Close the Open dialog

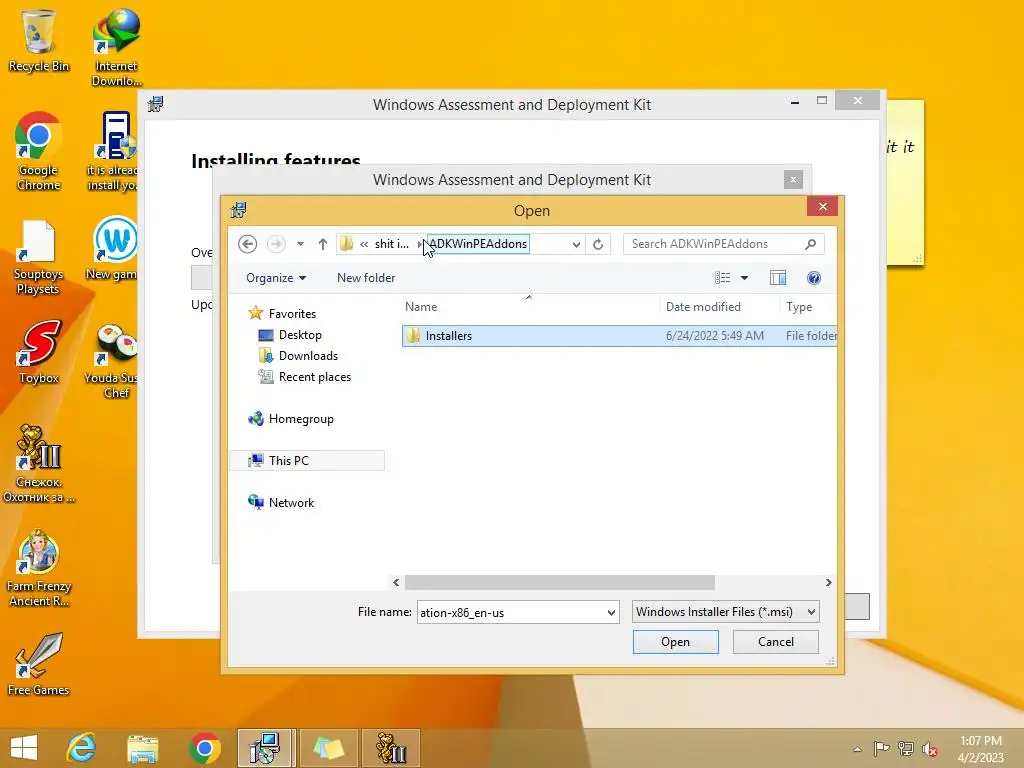(x=823, y=206)
